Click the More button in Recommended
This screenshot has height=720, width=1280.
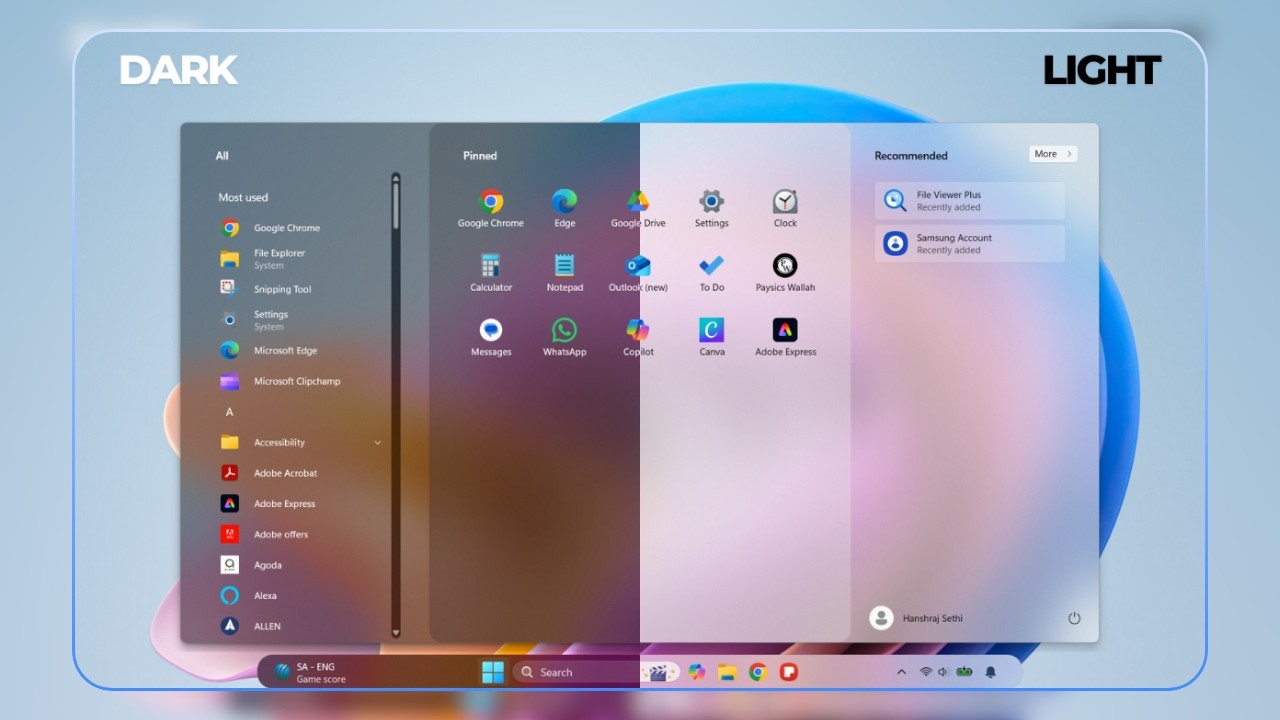(1053, 154)
